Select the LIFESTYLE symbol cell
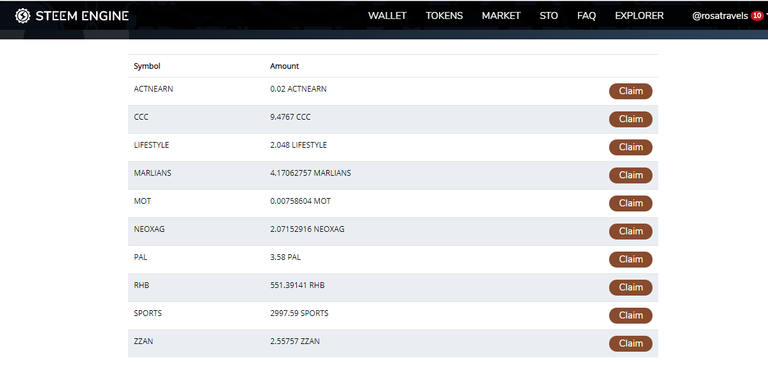 (x=151, y=145)
